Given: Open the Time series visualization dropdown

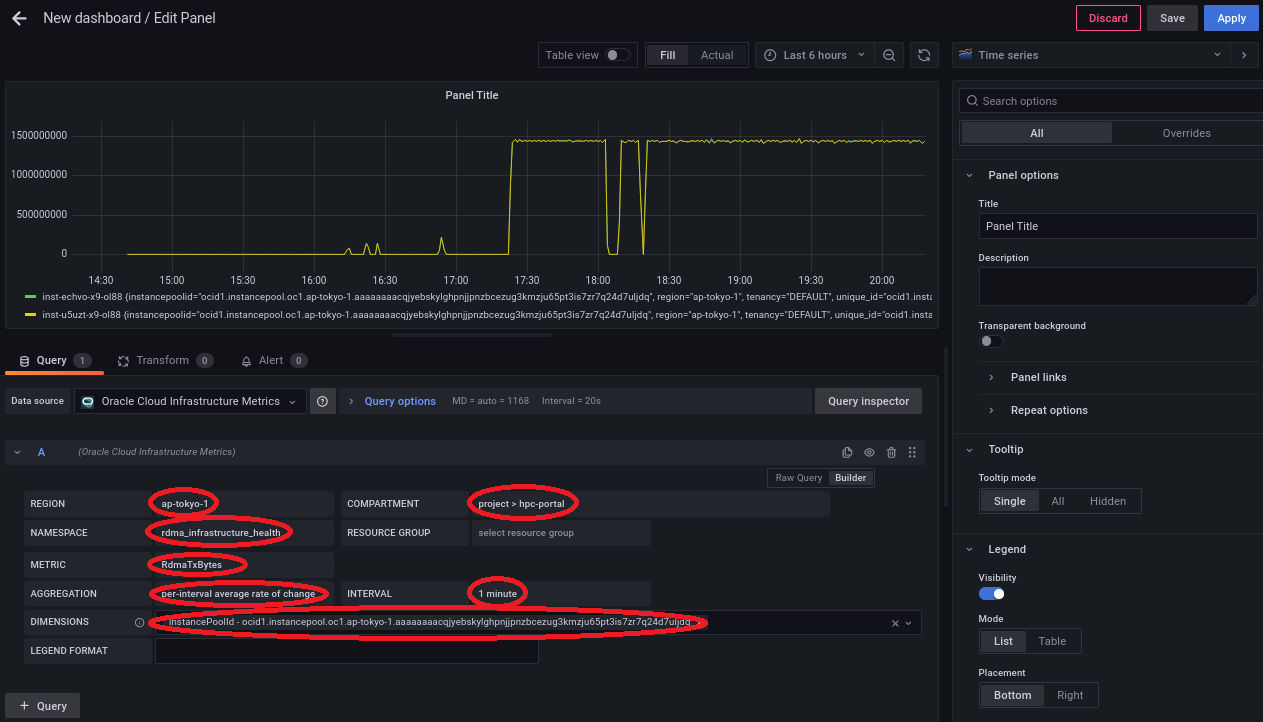Looking at the screenshot, I should (1090, 55).
